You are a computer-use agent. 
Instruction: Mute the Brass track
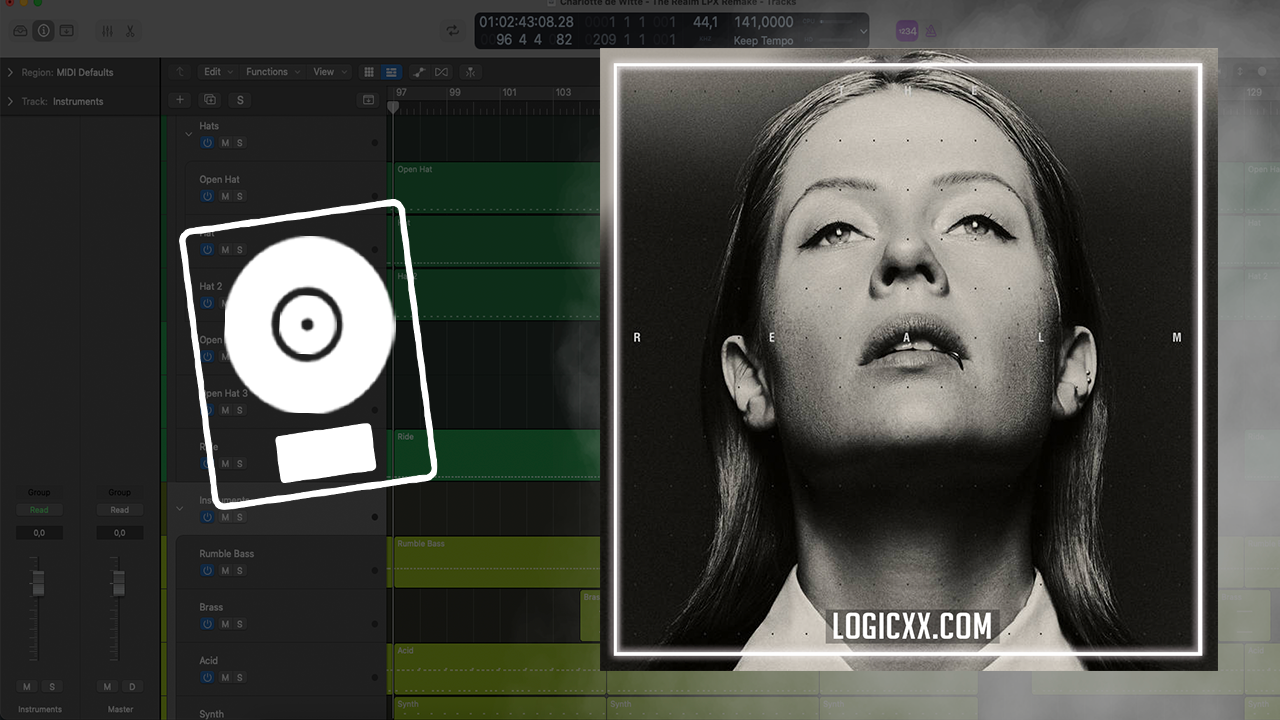pyautogui.click(x=225, y=624)
